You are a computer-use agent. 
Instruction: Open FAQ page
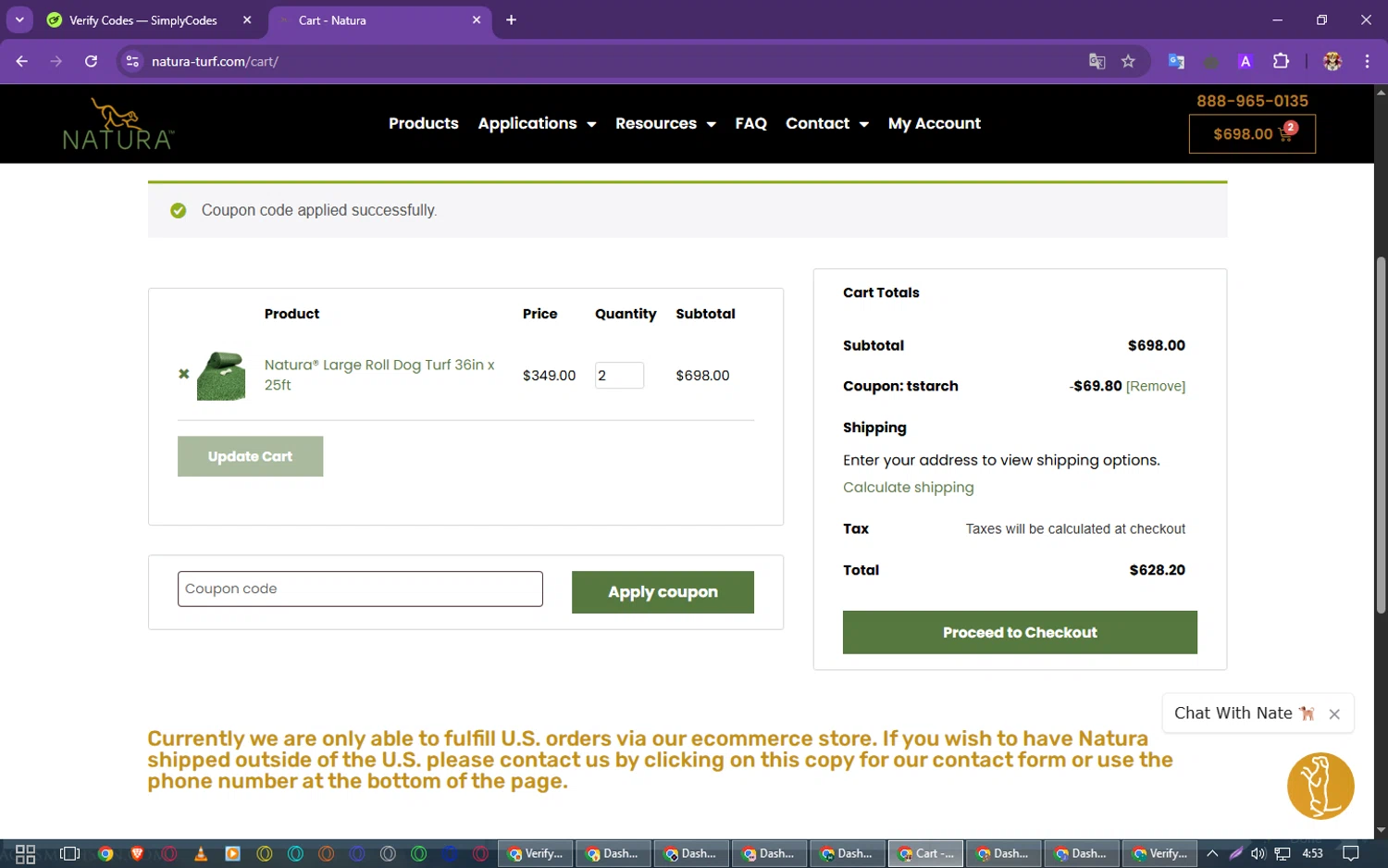(750, 123)
